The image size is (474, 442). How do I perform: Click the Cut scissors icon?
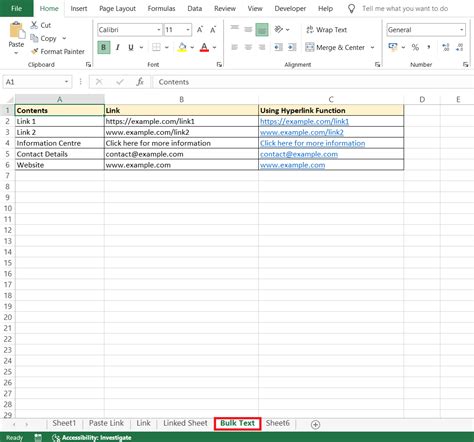(x=34, y=25)
